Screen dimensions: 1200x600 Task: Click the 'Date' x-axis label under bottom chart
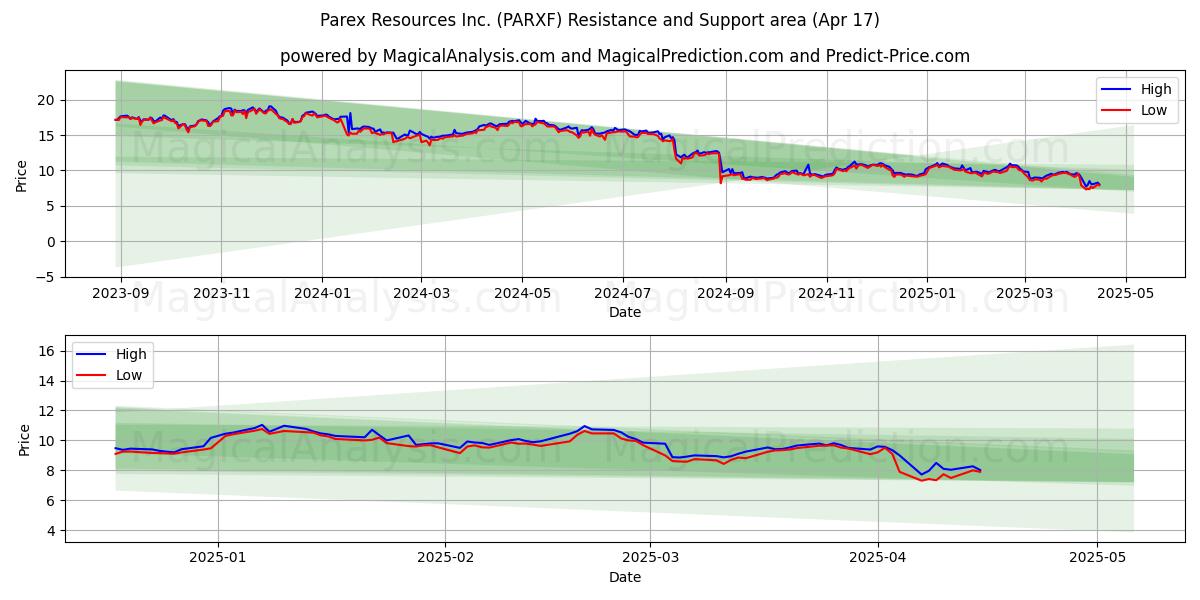tap(625, 577)
